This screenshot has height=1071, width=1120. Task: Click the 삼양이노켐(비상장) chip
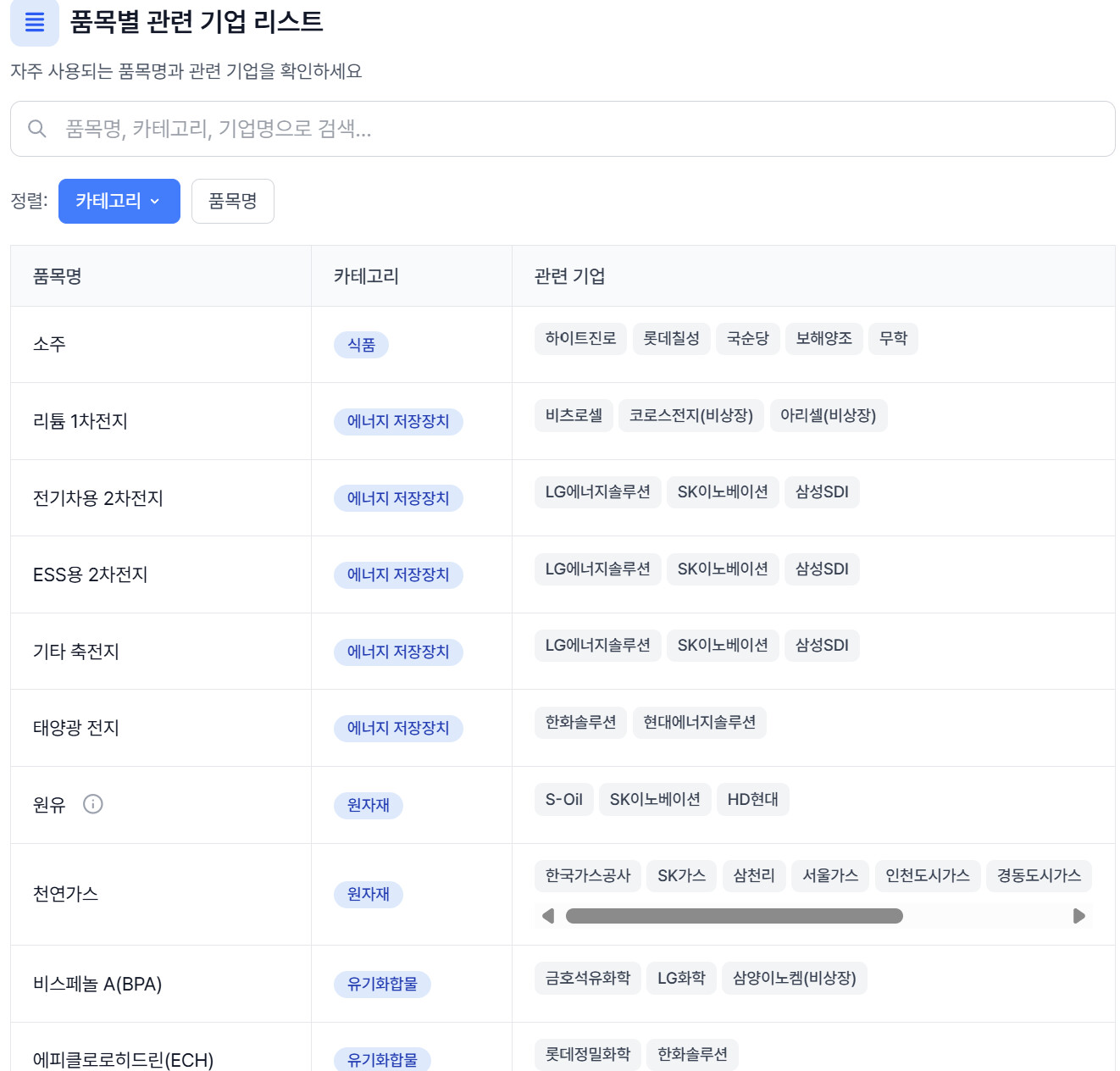point(795,979)
